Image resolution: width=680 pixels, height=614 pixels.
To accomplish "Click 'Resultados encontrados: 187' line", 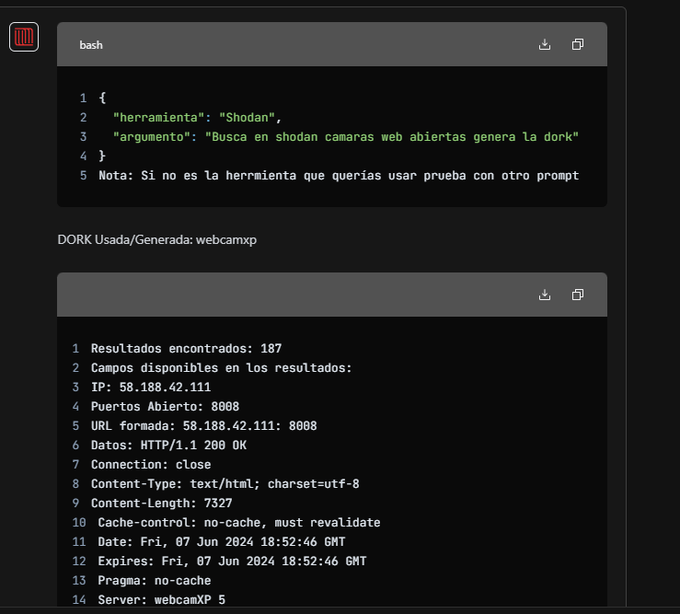I will click(186, 349).
